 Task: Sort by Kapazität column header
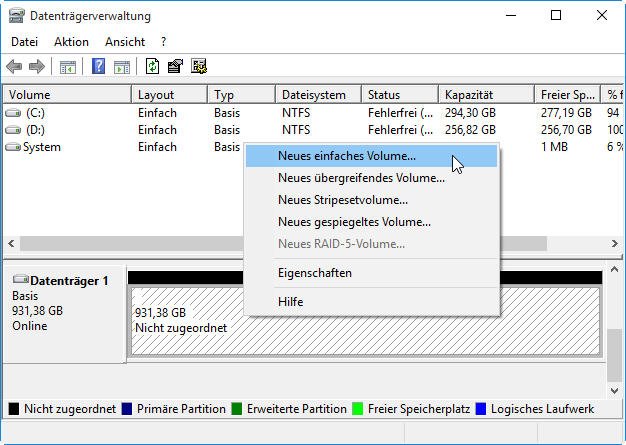(487, 95)
